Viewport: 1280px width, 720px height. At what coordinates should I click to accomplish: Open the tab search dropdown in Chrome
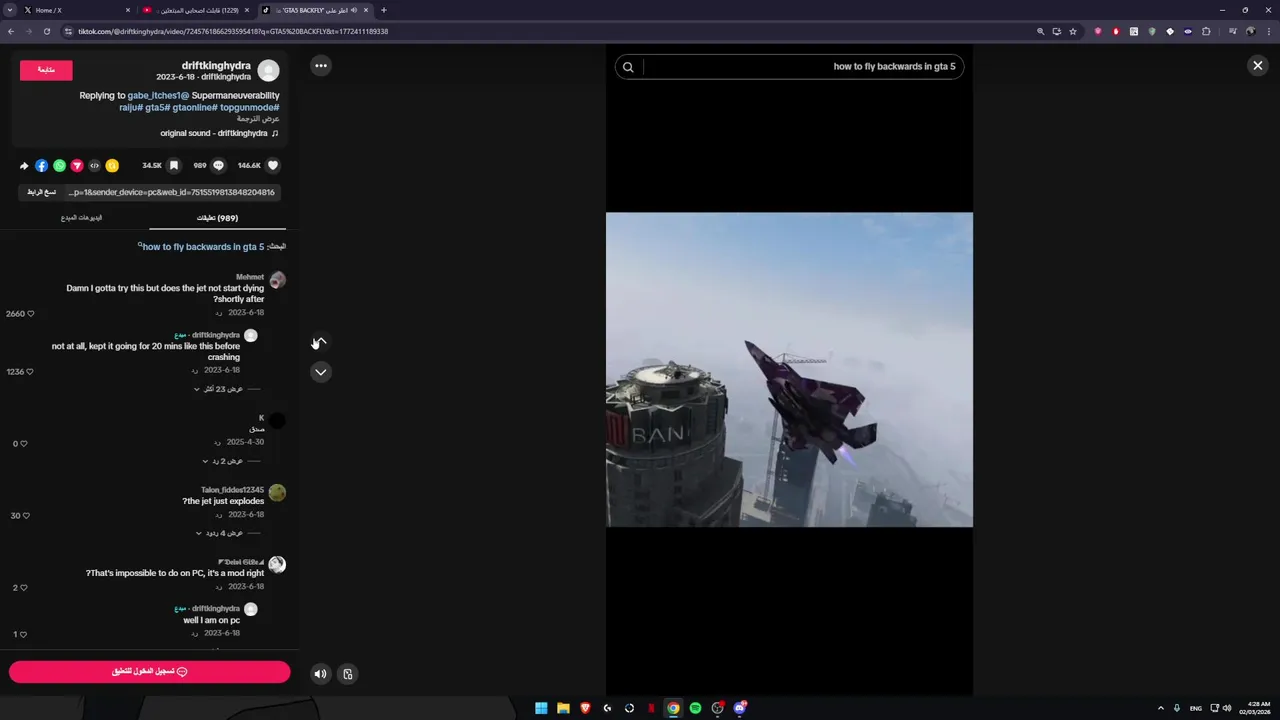tap(10, 10)
